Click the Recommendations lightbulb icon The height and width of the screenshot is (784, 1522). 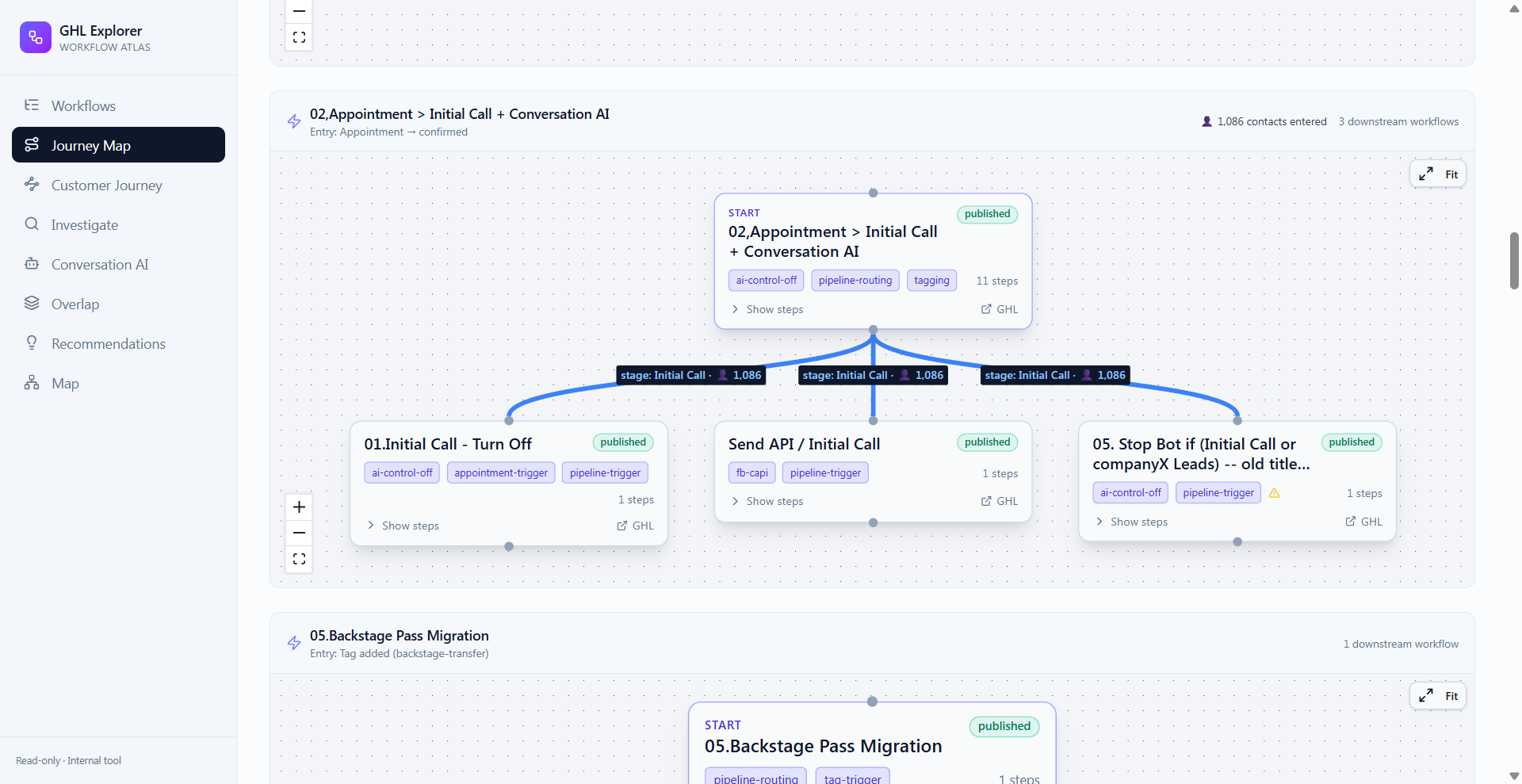(x=32, y=342)
